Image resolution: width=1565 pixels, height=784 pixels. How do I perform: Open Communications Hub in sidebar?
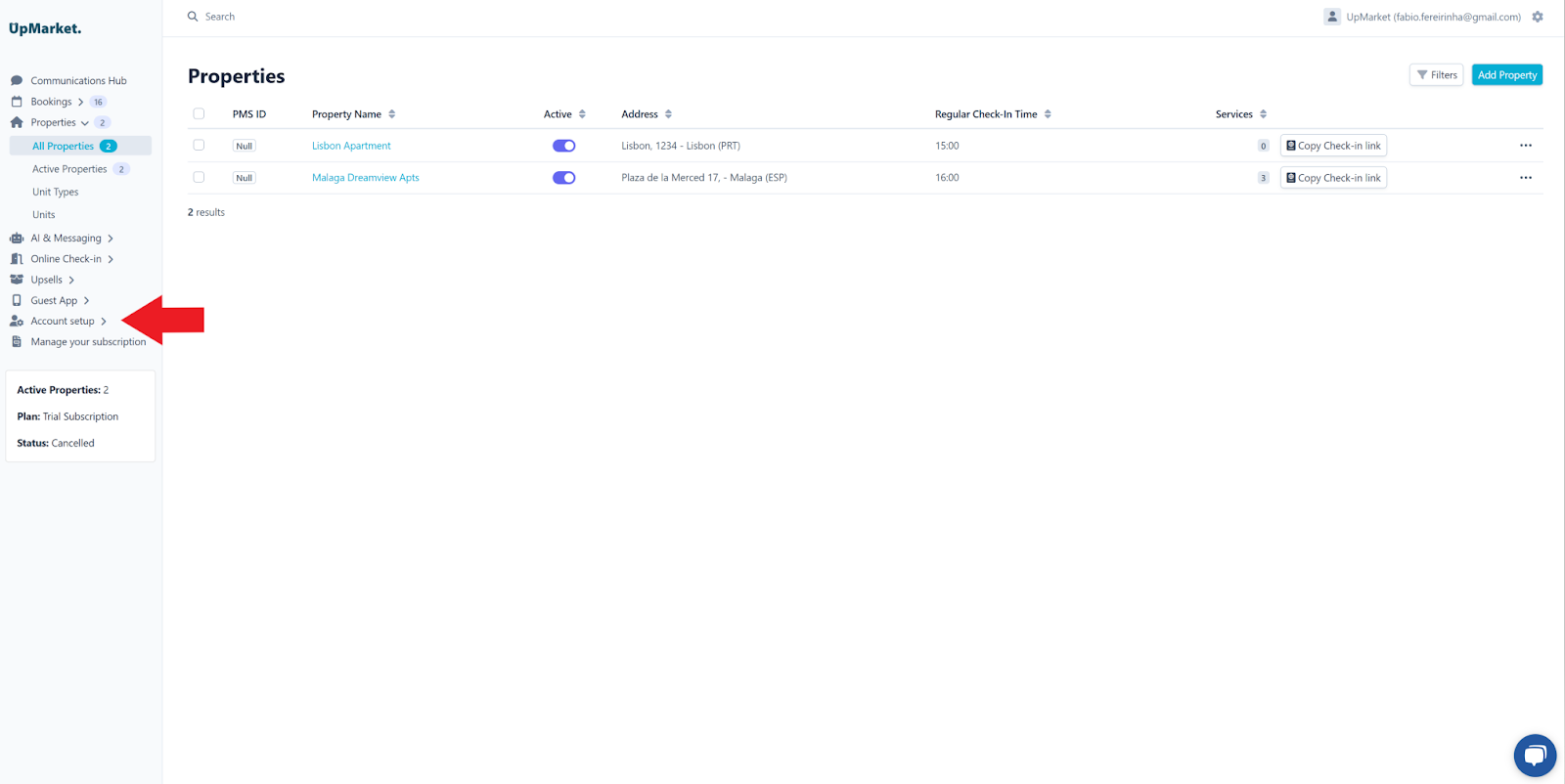pyautogui.click(x=78, y=81)
